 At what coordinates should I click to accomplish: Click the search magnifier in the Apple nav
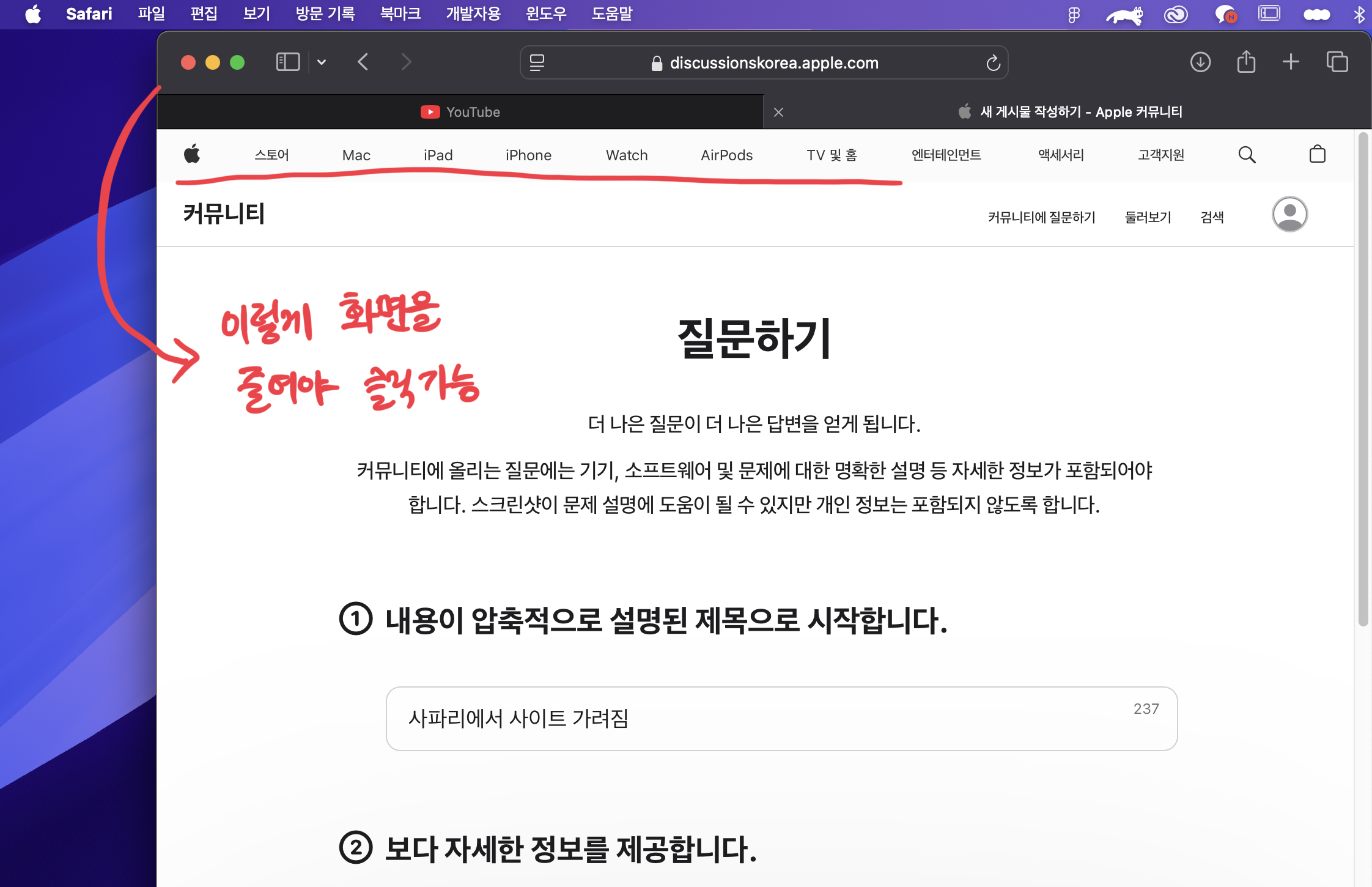(1247, 155)
